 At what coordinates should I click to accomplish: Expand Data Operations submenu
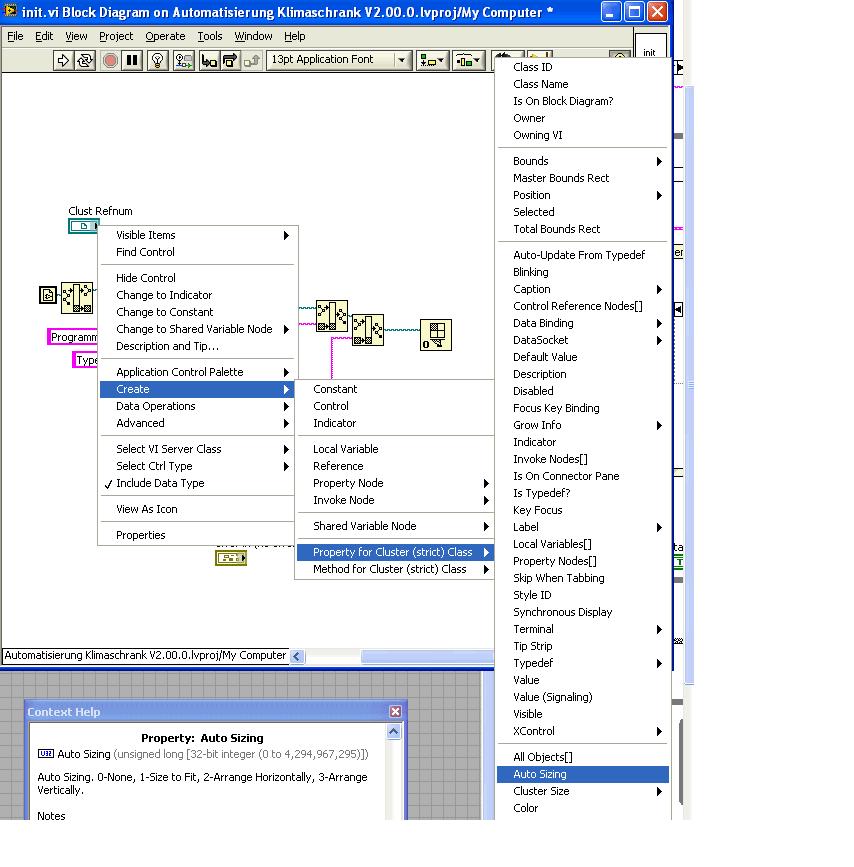(x=197, y=406)
